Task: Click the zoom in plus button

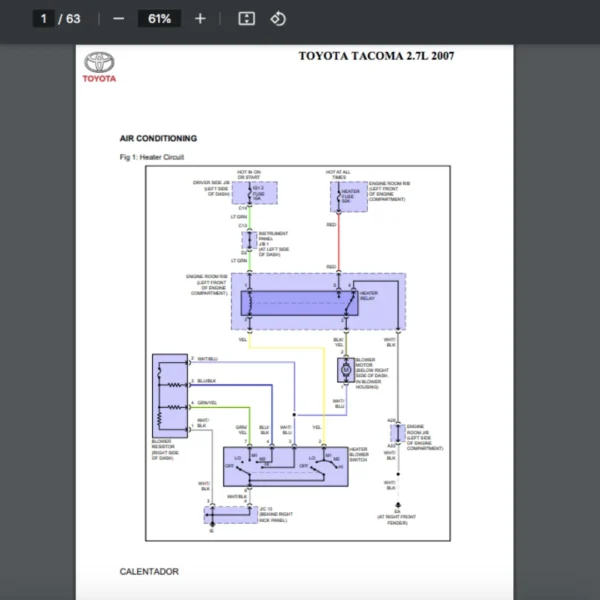Action: pyautogui.click(x=200, y=19)
